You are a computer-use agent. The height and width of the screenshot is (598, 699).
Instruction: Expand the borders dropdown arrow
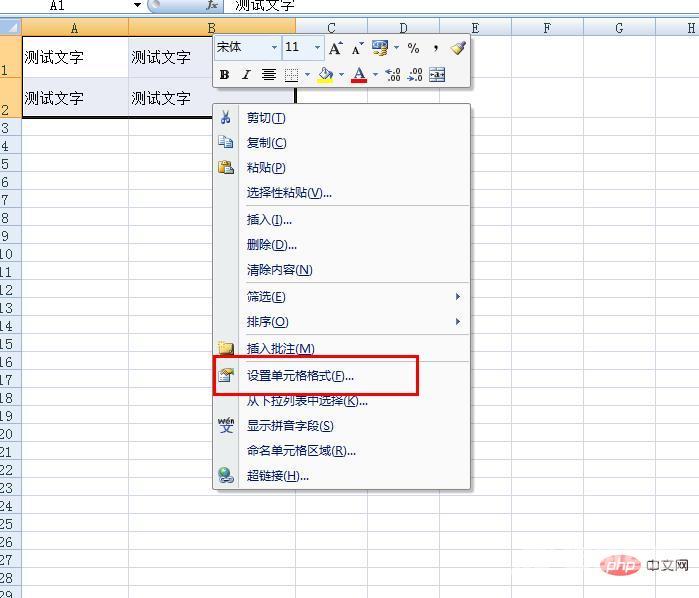click(x=306, y=75)
